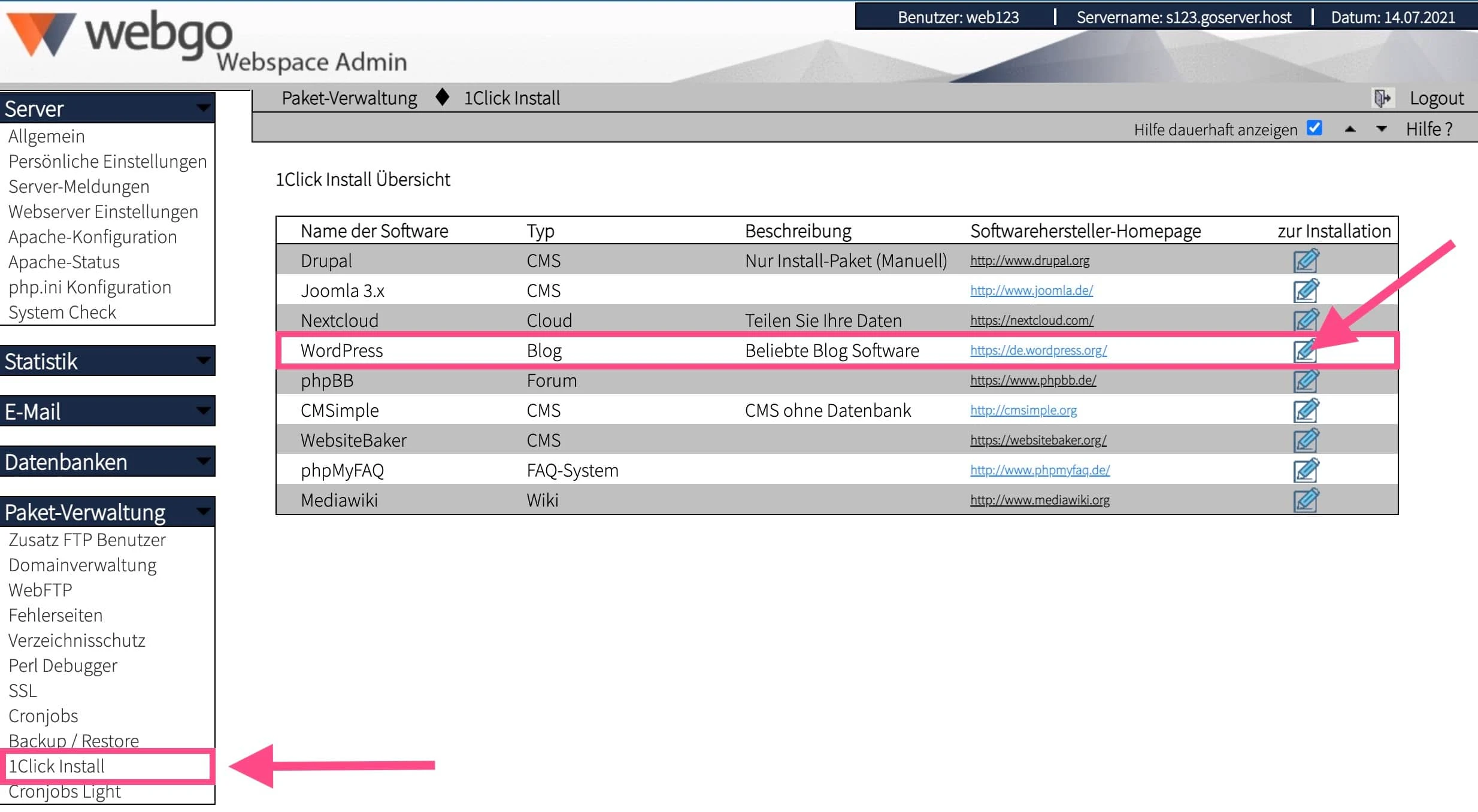Select the Joomla 3.x installation icon
The width and height of the screenshot is (1478, 812).
pyautogui.click(x=1306, y=290)
